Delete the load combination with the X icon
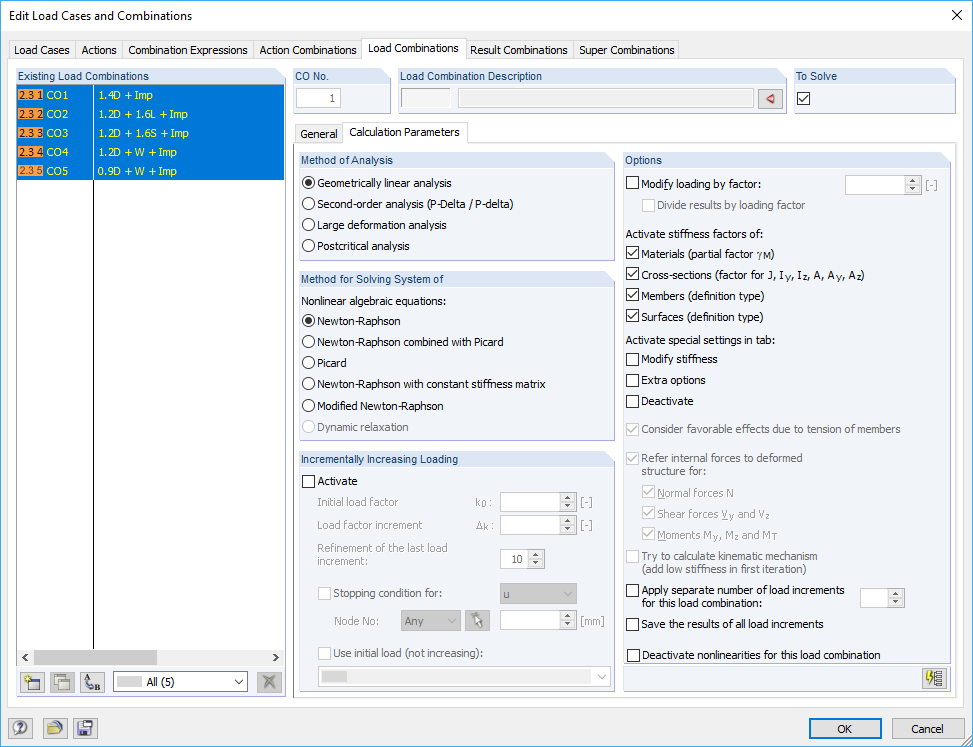 coord(268,681)
